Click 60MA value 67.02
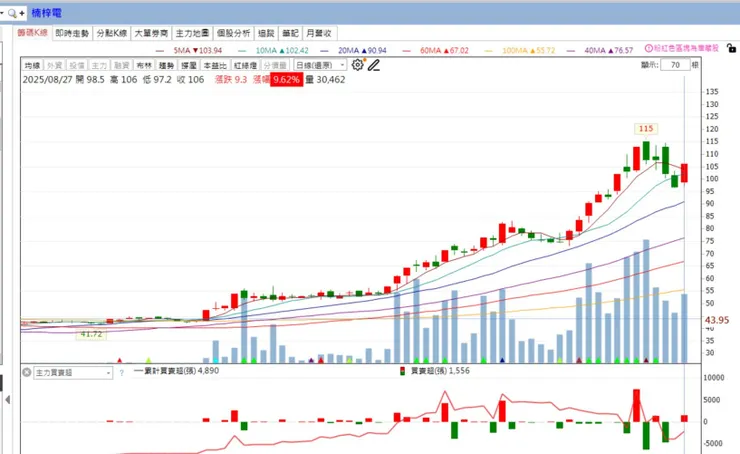 (x=457, y=50)
